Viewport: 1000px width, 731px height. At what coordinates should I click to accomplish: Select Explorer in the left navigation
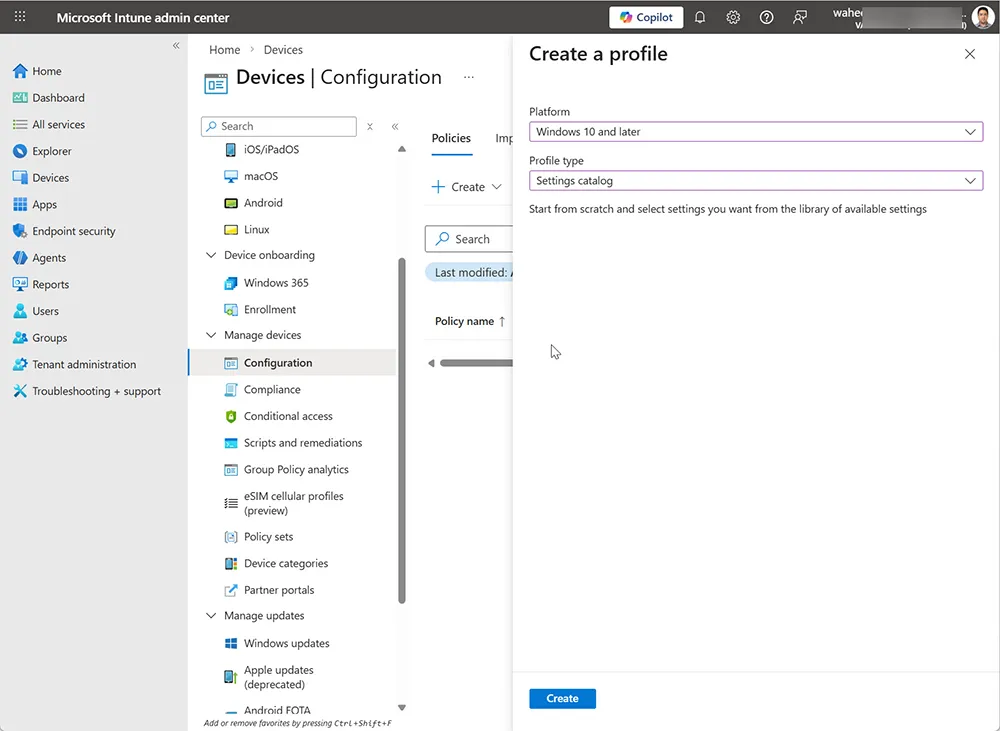click(x=50, y=150)
